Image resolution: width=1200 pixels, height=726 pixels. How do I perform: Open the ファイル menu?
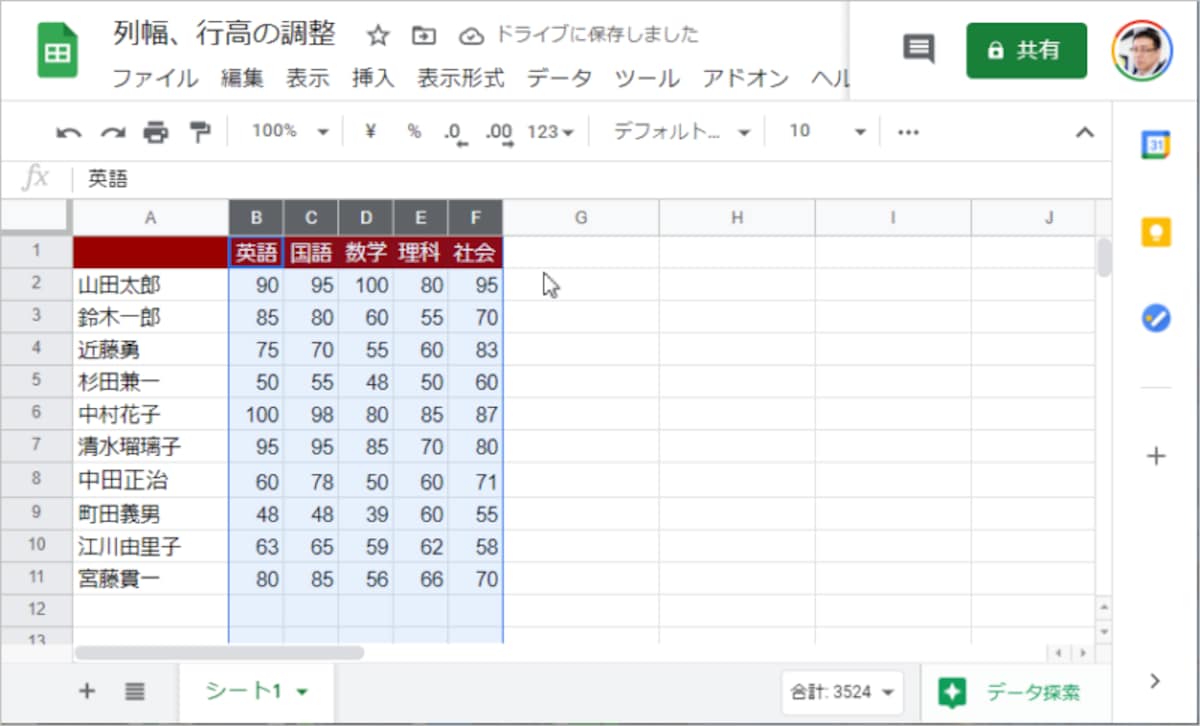[x=155, y=78]
